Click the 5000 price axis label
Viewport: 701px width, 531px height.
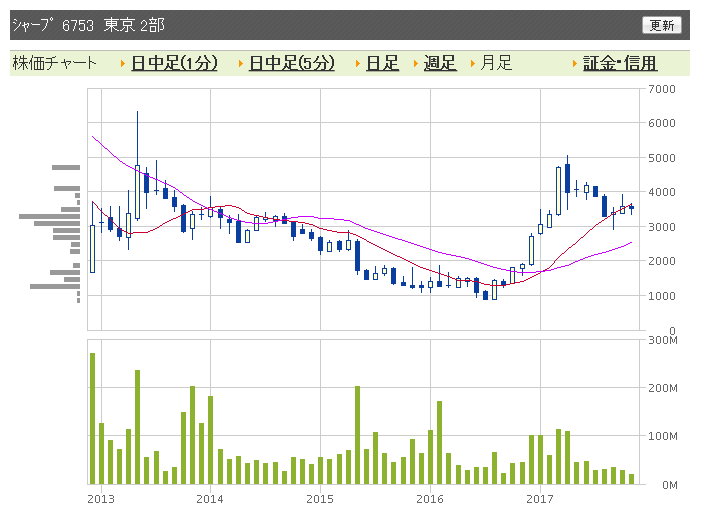(662, 158)
